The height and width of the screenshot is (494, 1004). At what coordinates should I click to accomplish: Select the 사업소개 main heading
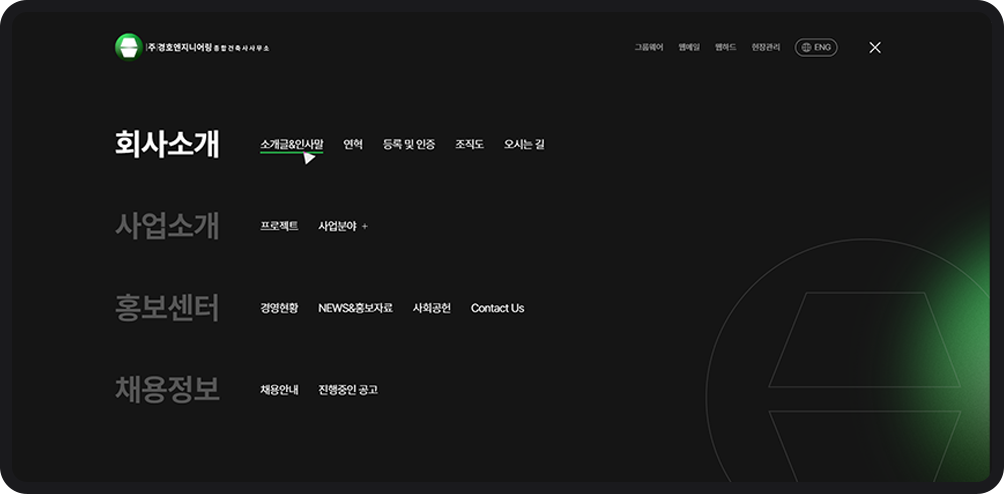(167, 226)
